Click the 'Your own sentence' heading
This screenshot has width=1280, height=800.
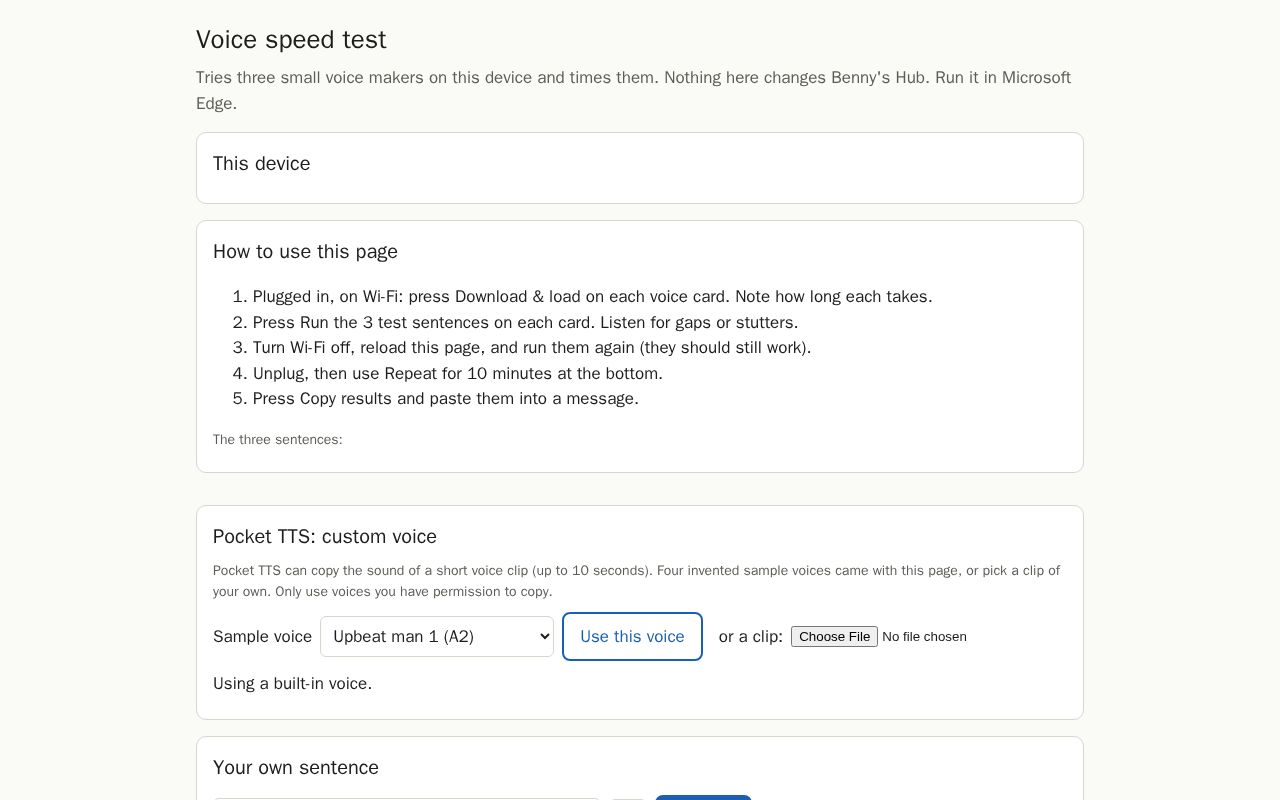click(x=296, y=768)
